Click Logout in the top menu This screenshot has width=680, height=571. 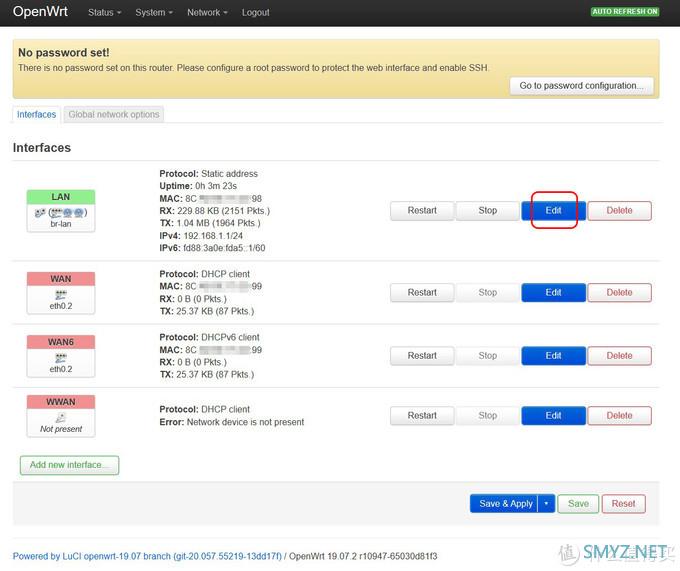(255, 13)
